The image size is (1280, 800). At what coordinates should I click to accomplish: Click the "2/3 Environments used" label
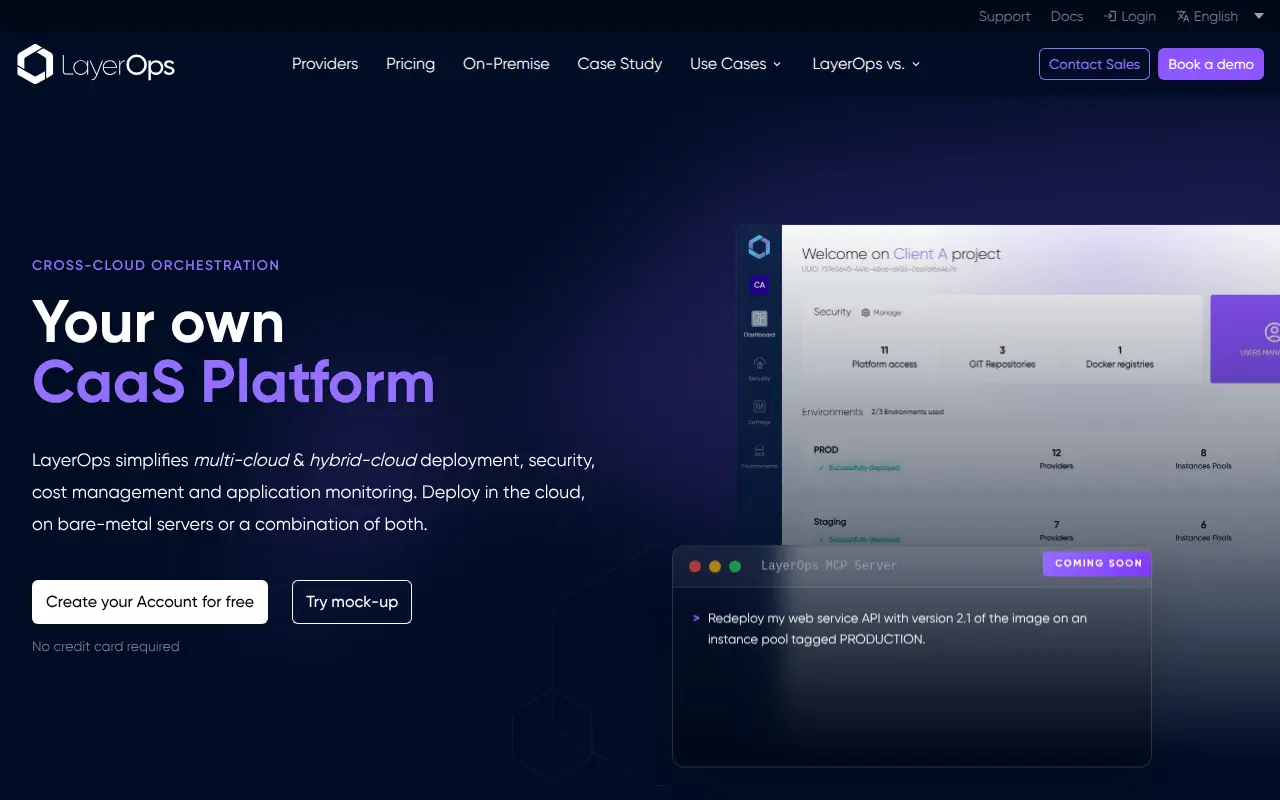[x=907, y=412]
